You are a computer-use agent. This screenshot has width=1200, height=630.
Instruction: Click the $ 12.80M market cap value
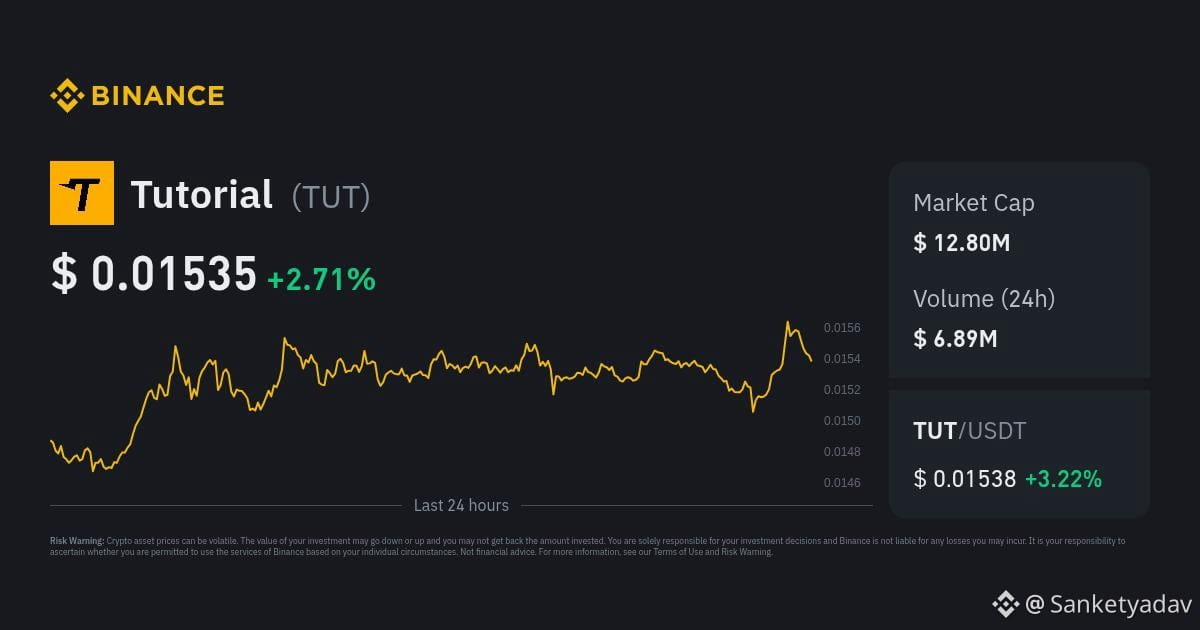pyautogui.click(x=962, y=242)
